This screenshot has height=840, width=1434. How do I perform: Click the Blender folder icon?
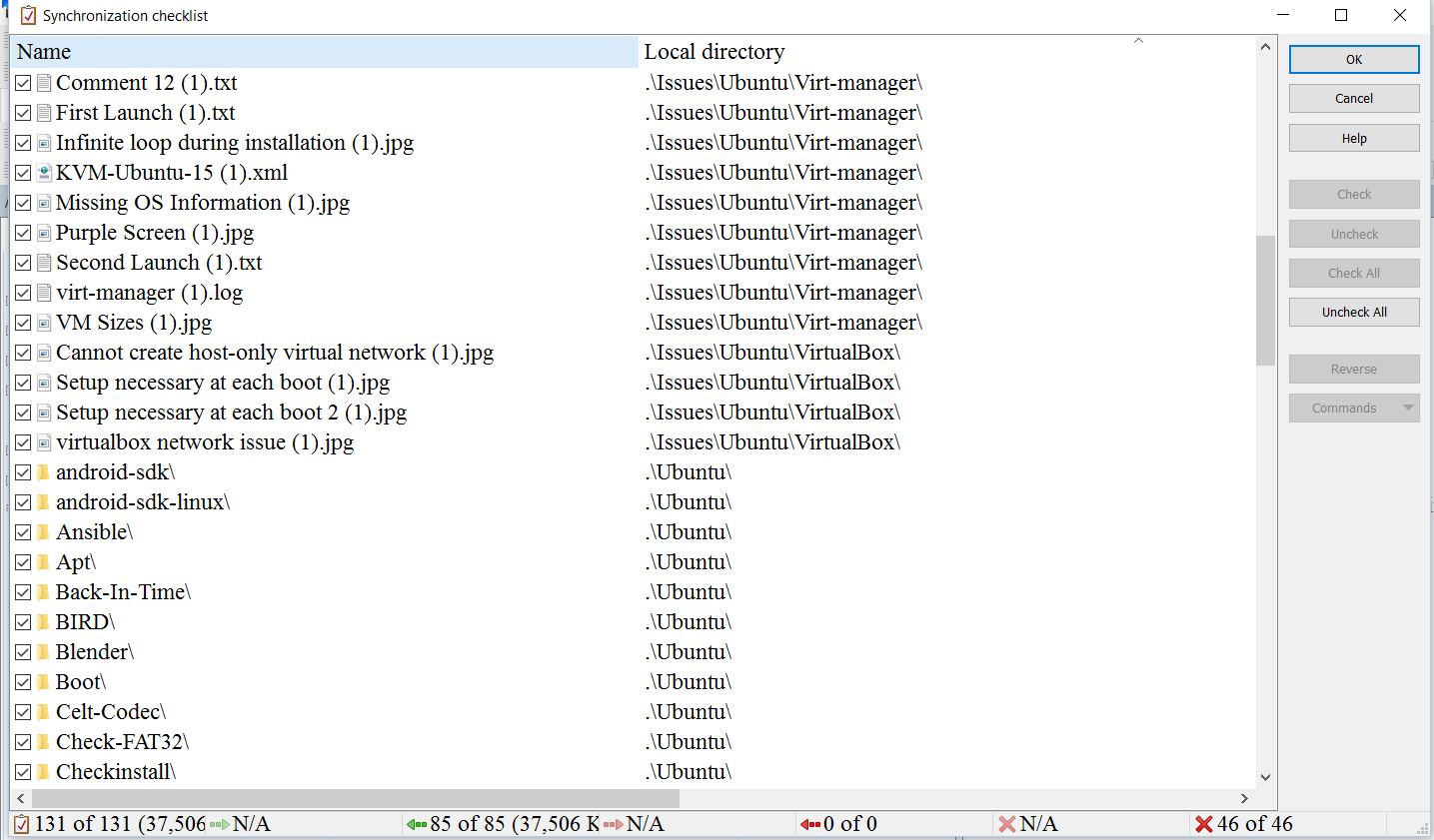[x=44, y=652]
